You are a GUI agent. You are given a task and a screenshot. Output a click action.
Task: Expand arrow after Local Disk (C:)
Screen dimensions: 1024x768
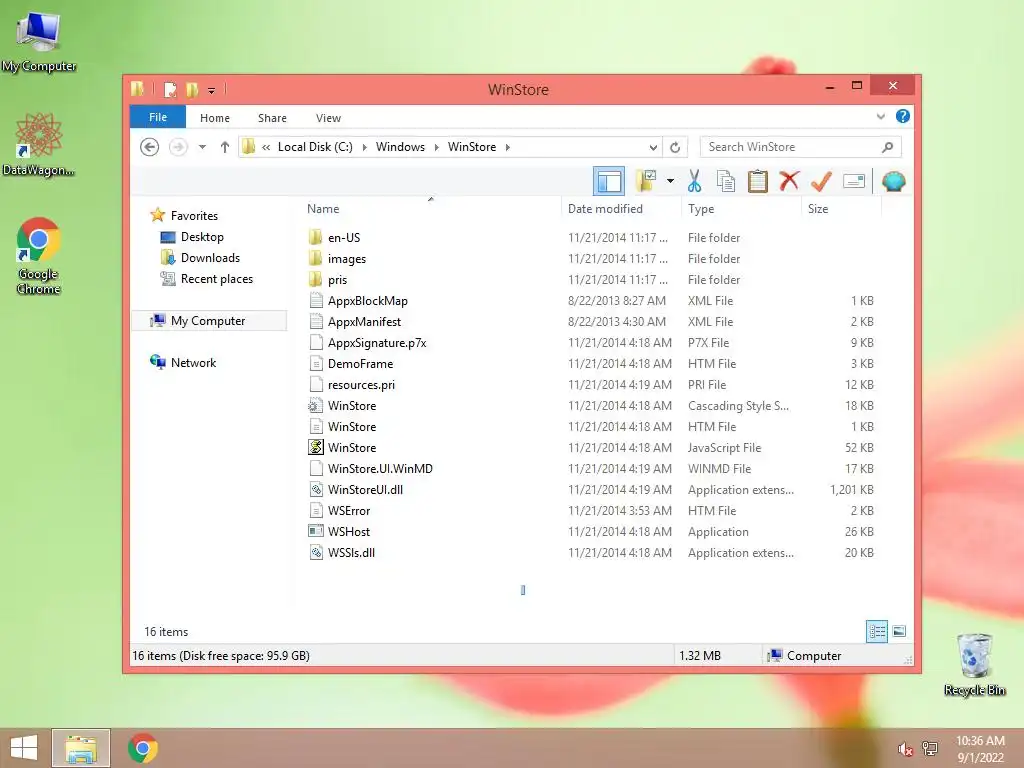364,147
